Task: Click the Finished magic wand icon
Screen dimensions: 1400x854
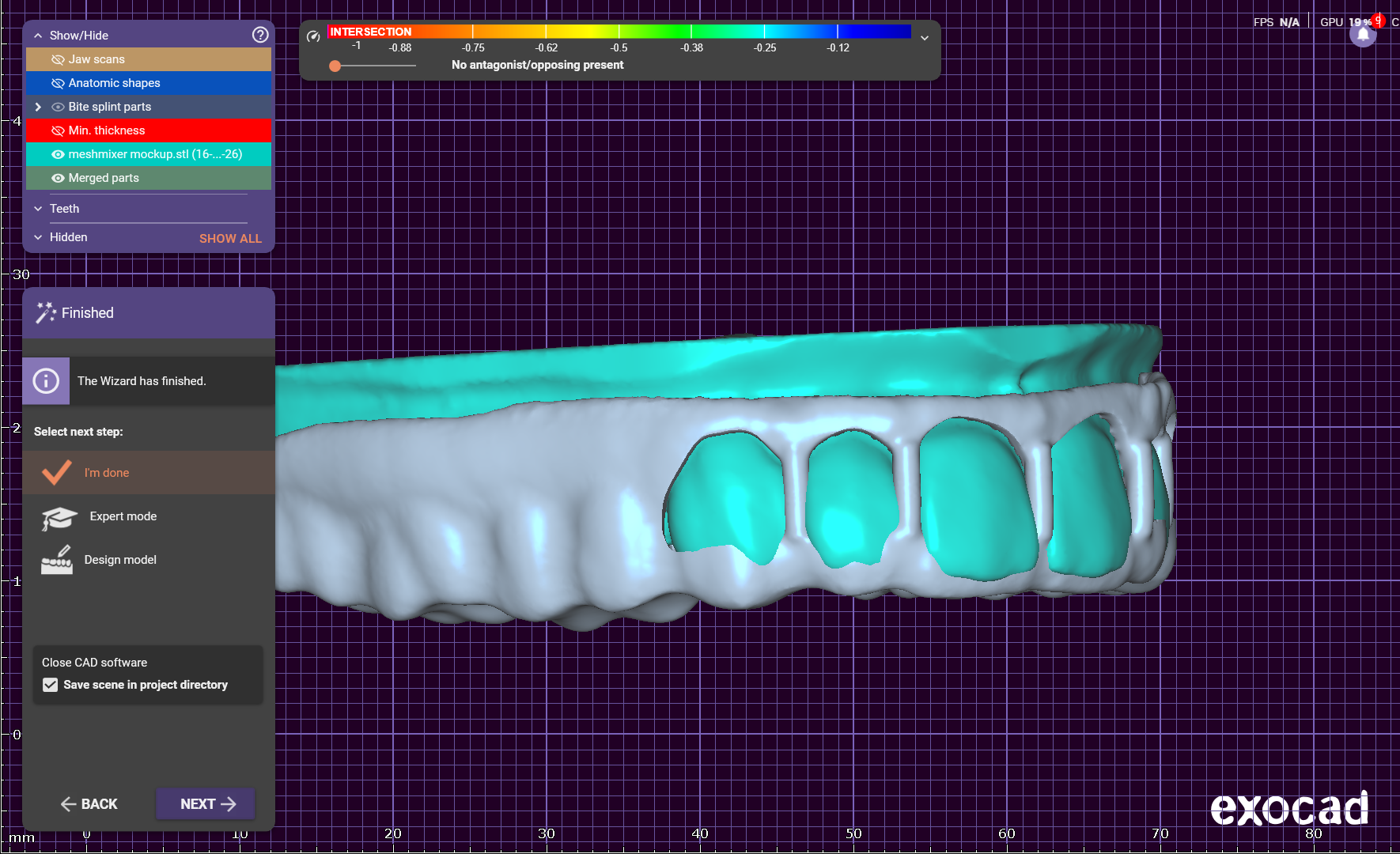Action: point(46,313)
